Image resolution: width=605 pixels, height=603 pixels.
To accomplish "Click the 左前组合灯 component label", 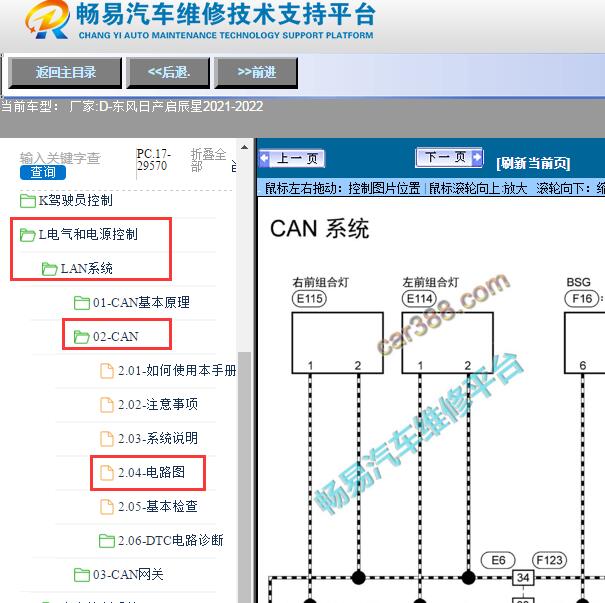I will [431, 282].
